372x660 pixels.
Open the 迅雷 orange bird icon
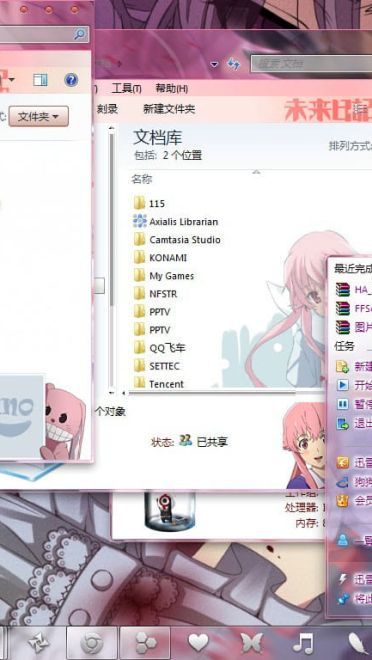tap(343, 463)
